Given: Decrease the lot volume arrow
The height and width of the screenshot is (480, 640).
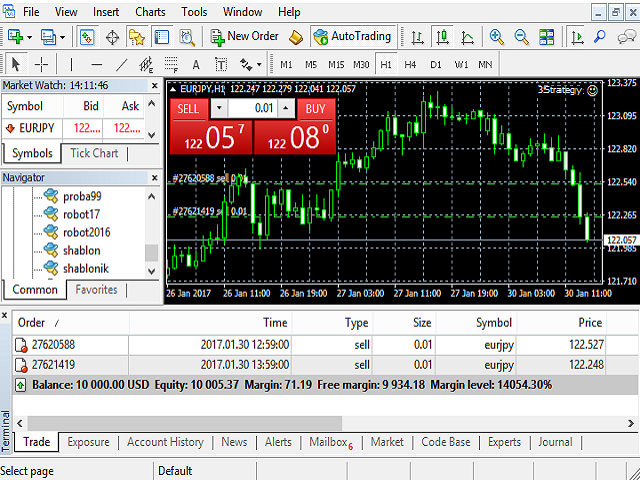Looking at the screenshot, I should coord(219,108).
